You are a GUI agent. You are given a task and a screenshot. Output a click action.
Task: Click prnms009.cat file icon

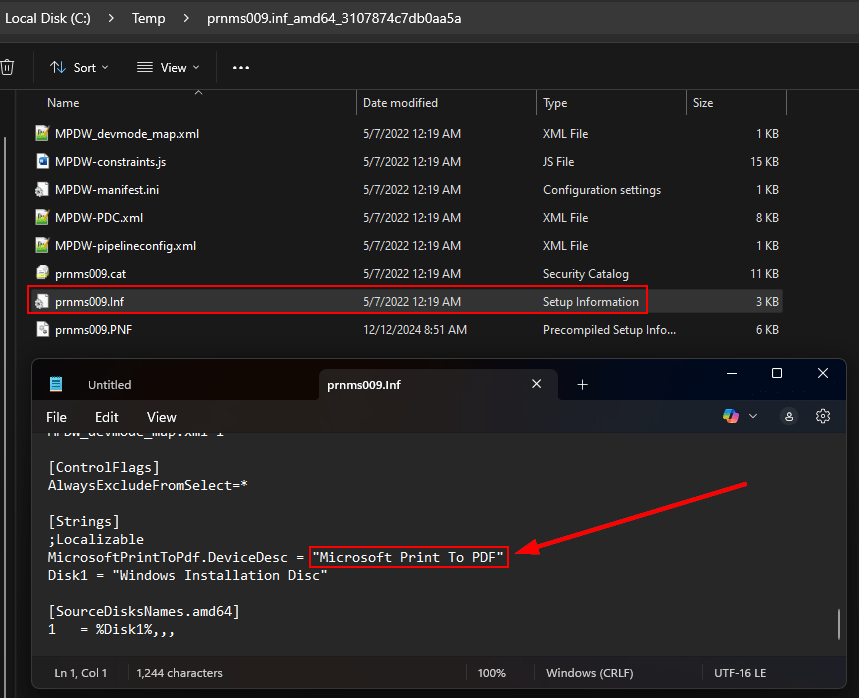[42, 273]
